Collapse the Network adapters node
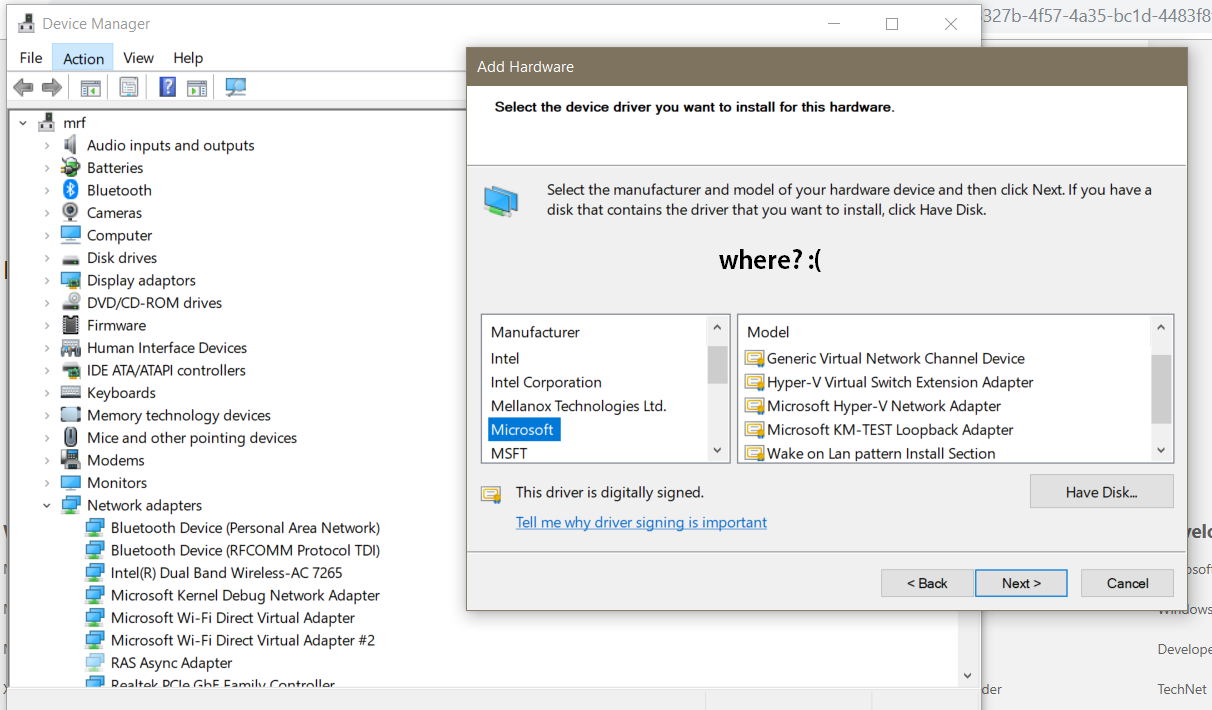The height and width of the screenshot is (710, 1212). [x=46, y=505]
